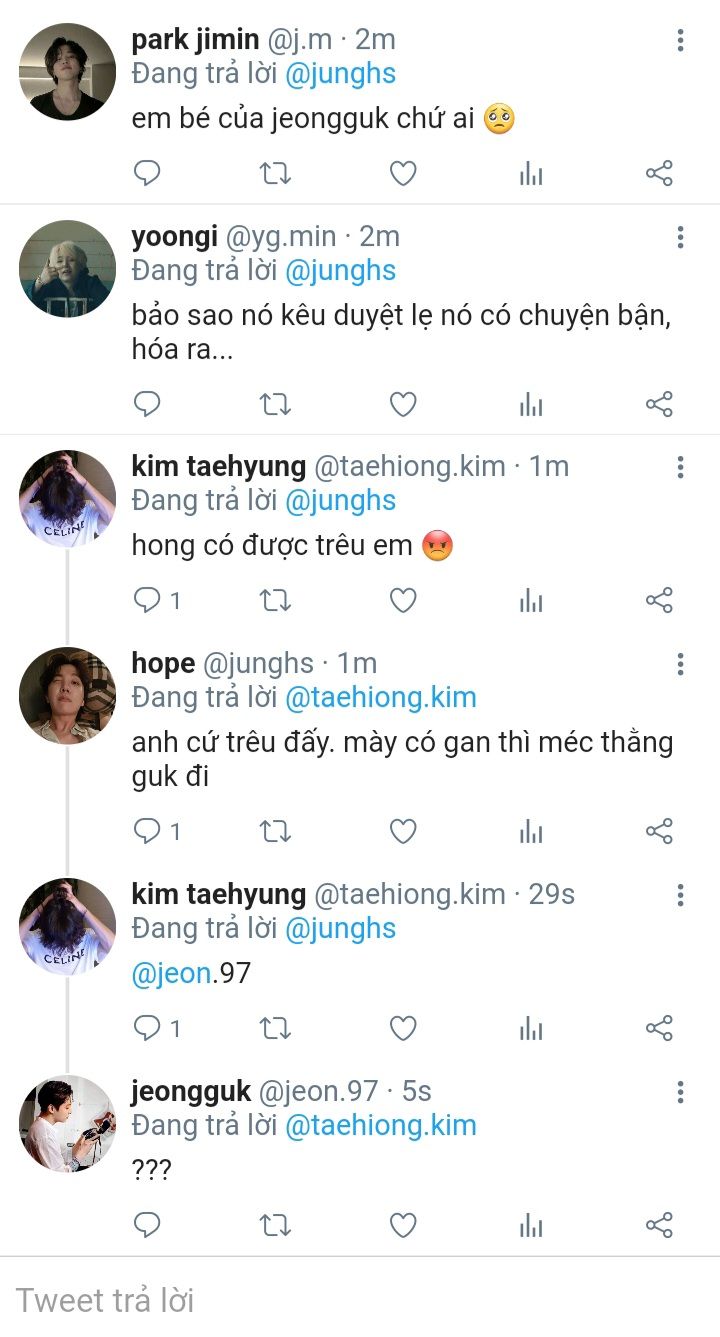The height and width of the screenshot is (1337, 720).
Task: Open more options for park jimin's tweet
Action: tap(680, 40)
